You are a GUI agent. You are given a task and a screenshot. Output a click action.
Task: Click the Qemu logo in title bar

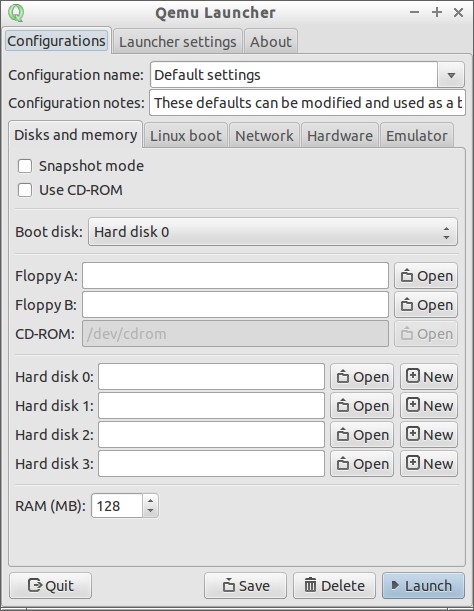click(x=16, y=12)
